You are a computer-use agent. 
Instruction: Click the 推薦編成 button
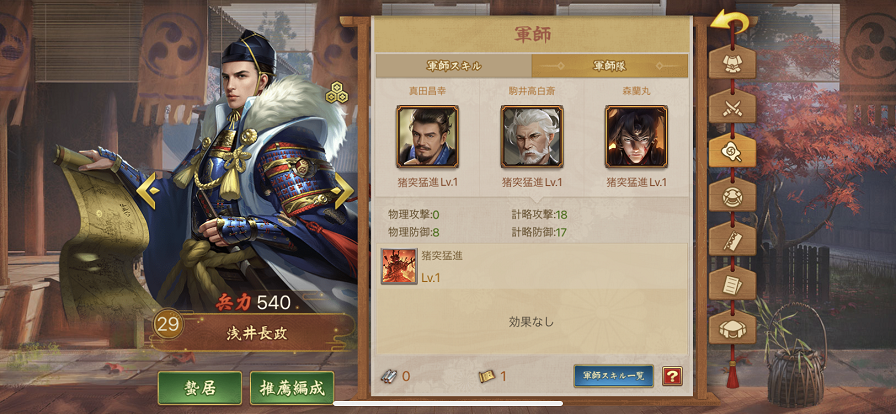292,388
